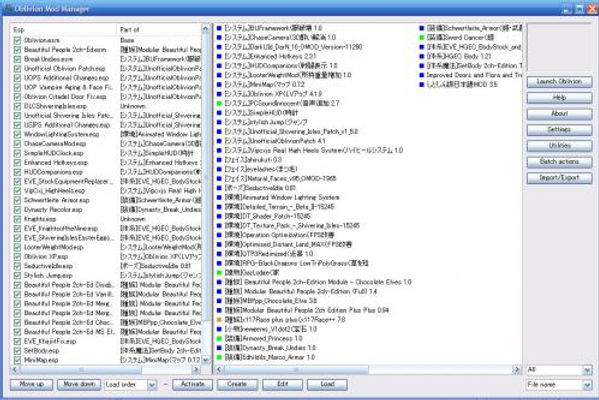
Task: Open the About button
Action: (x=559, y=114)
